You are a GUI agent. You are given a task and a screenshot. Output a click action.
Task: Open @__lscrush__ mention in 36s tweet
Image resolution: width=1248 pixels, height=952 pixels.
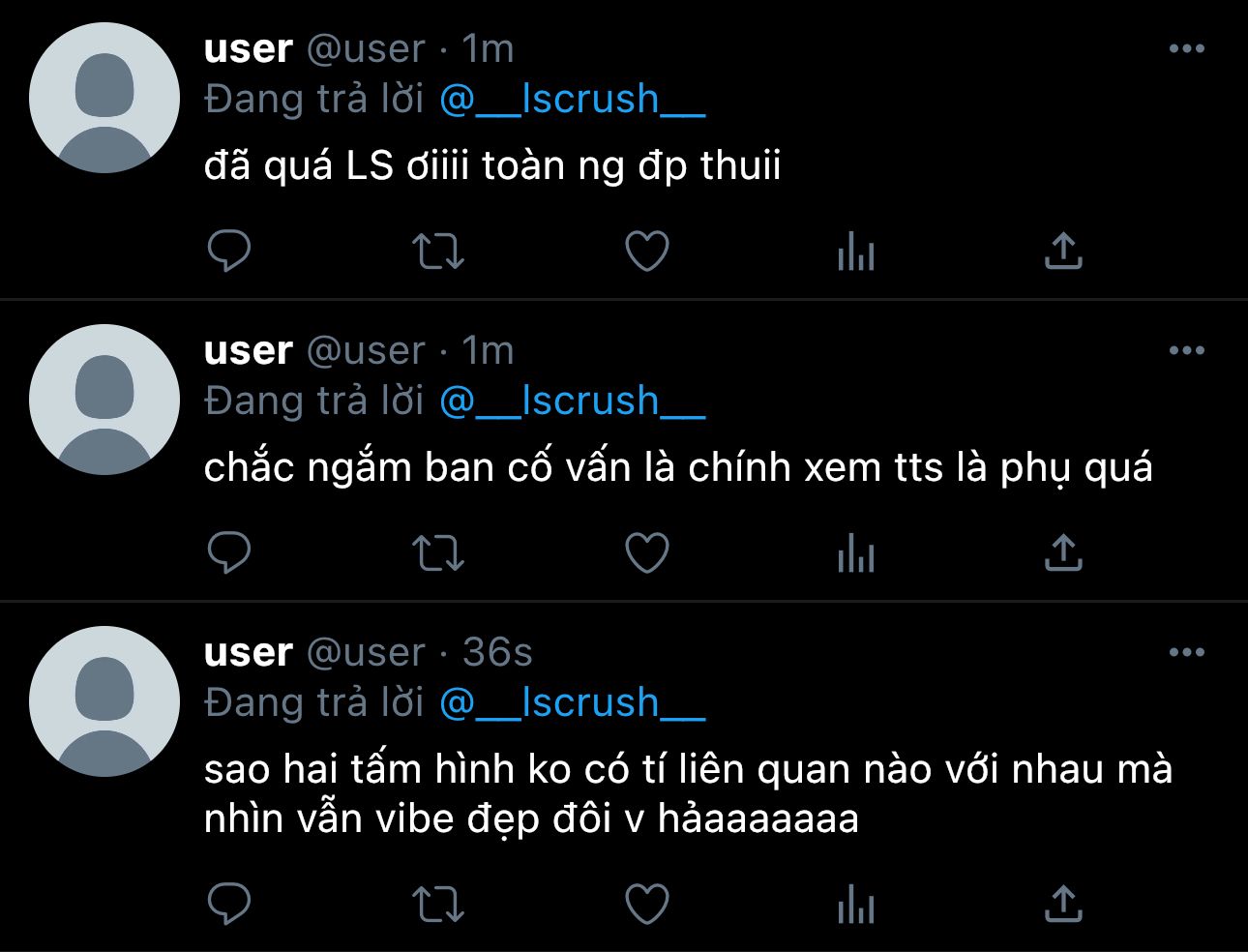coord(572,703)
